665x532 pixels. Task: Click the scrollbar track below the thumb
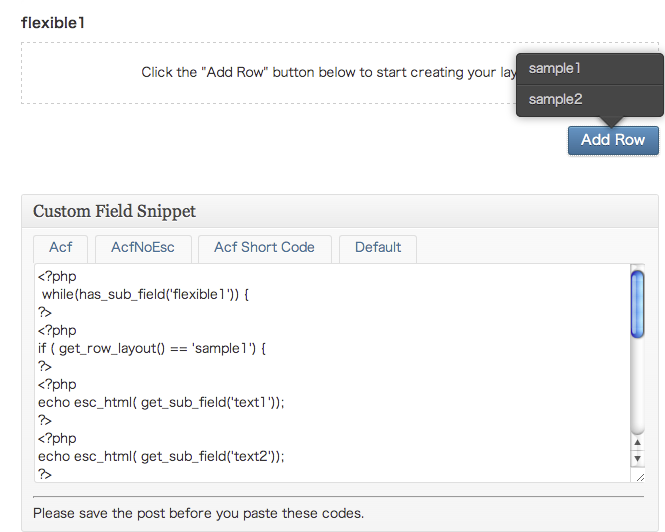637,386
